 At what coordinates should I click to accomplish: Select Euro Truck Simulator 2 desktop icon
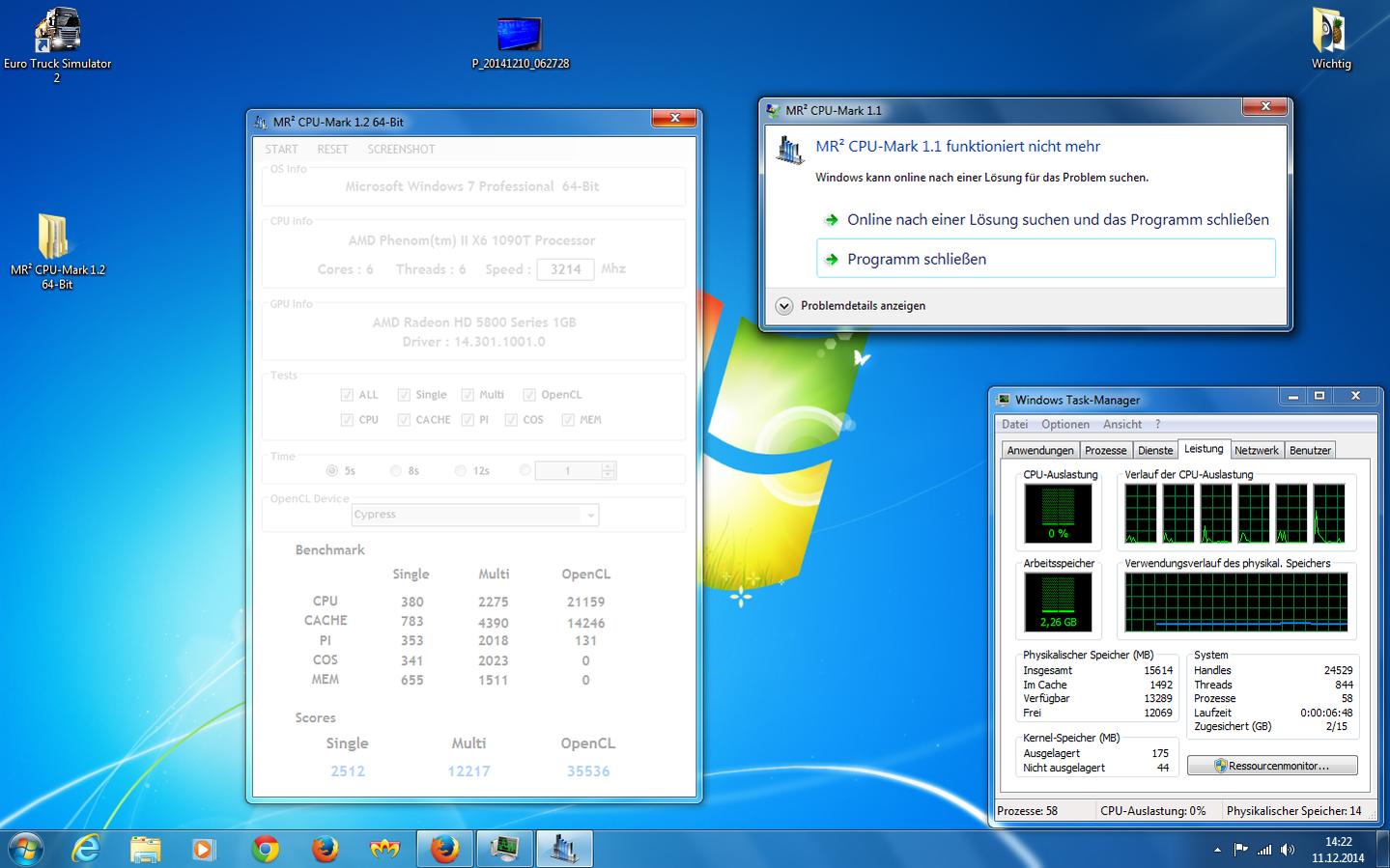(57, 44)
